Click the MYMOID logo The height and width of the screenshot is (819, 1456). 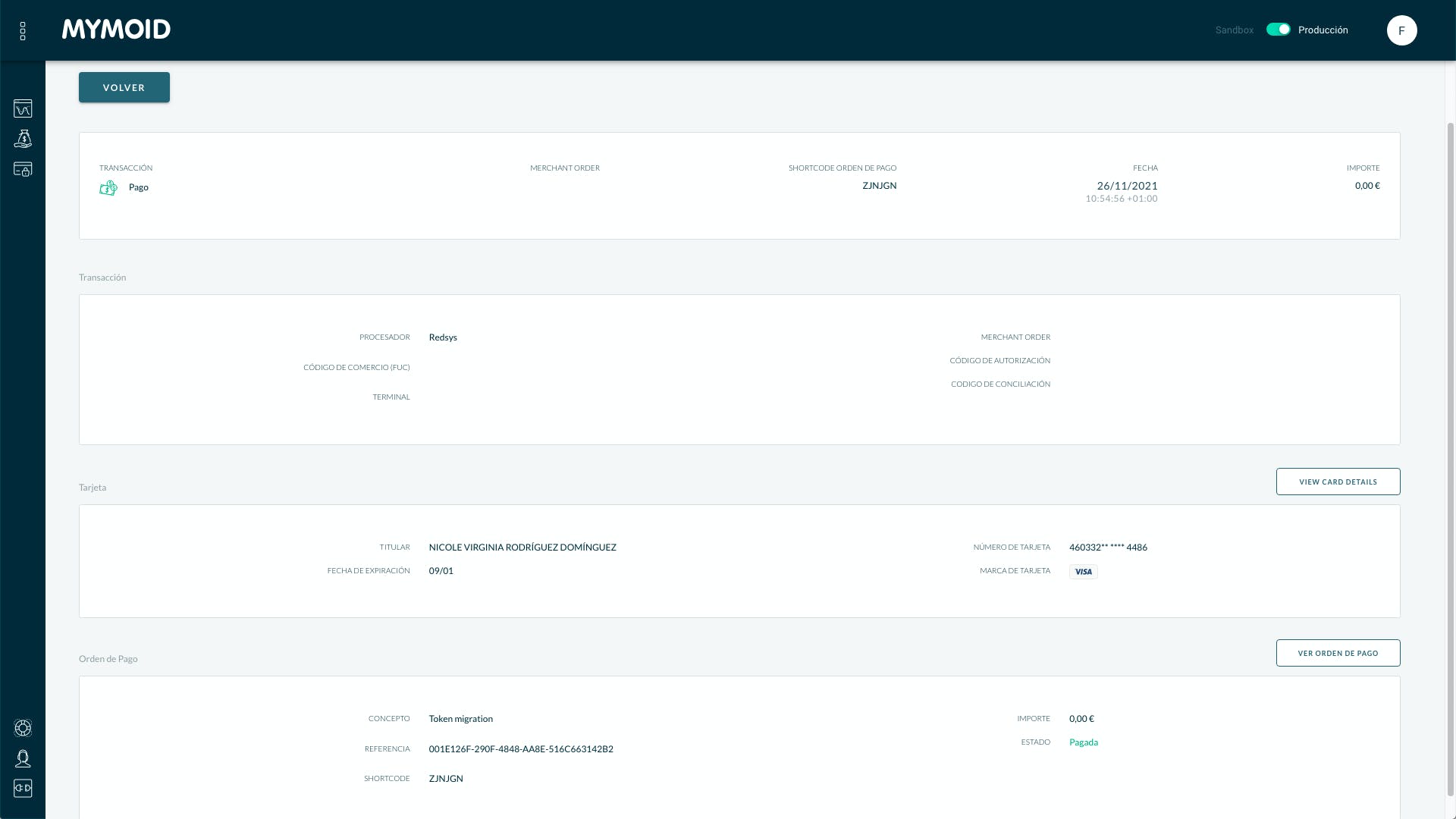(x=116, y=30)
